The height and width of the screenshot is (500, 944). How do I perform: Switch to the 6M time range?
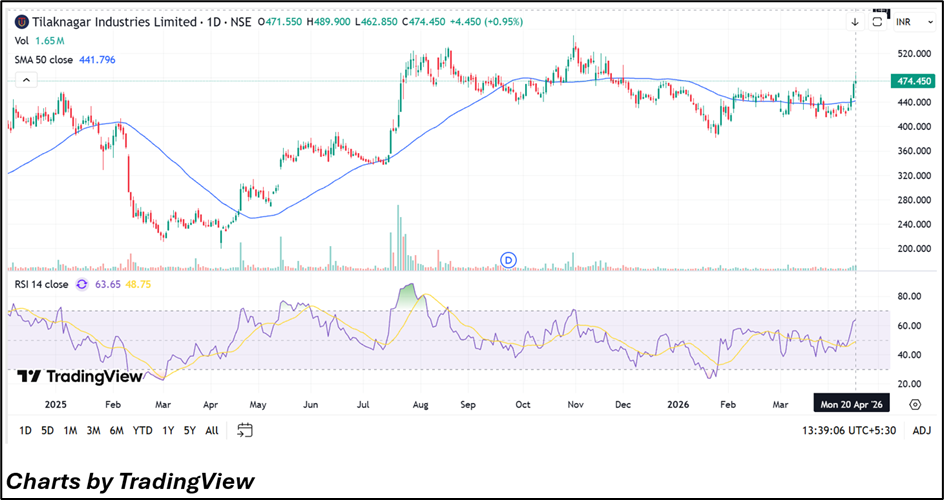coord(116,430)
